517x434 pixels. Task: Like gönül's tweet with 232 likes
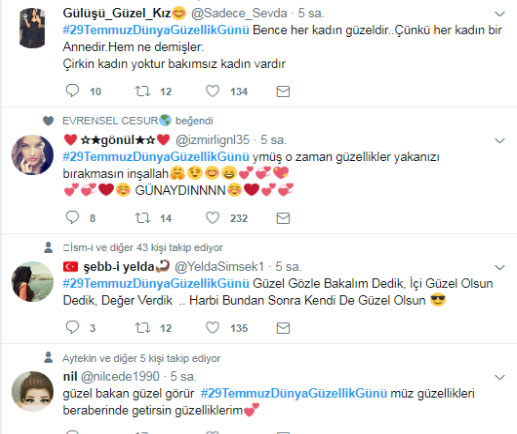point(212,218)
